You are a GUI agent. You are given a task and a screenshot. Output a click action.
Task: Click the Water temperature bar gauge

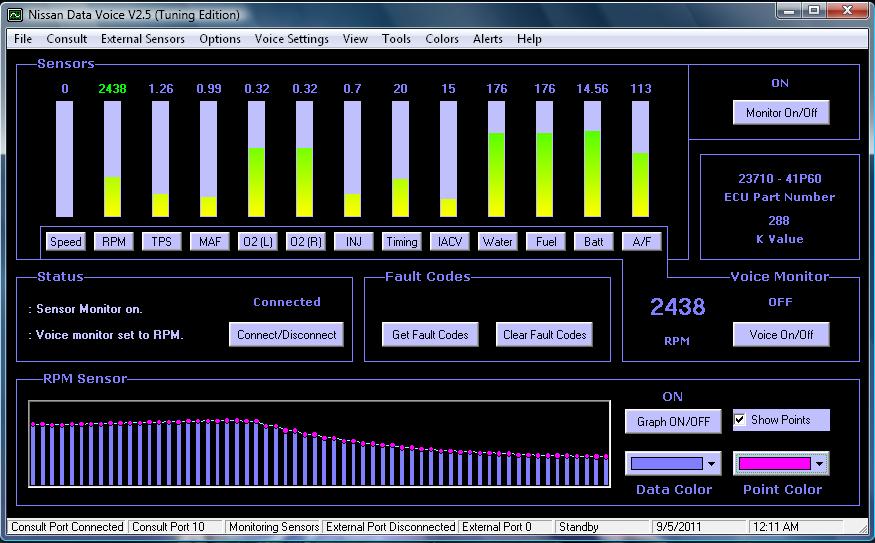(x=497, y=159)
